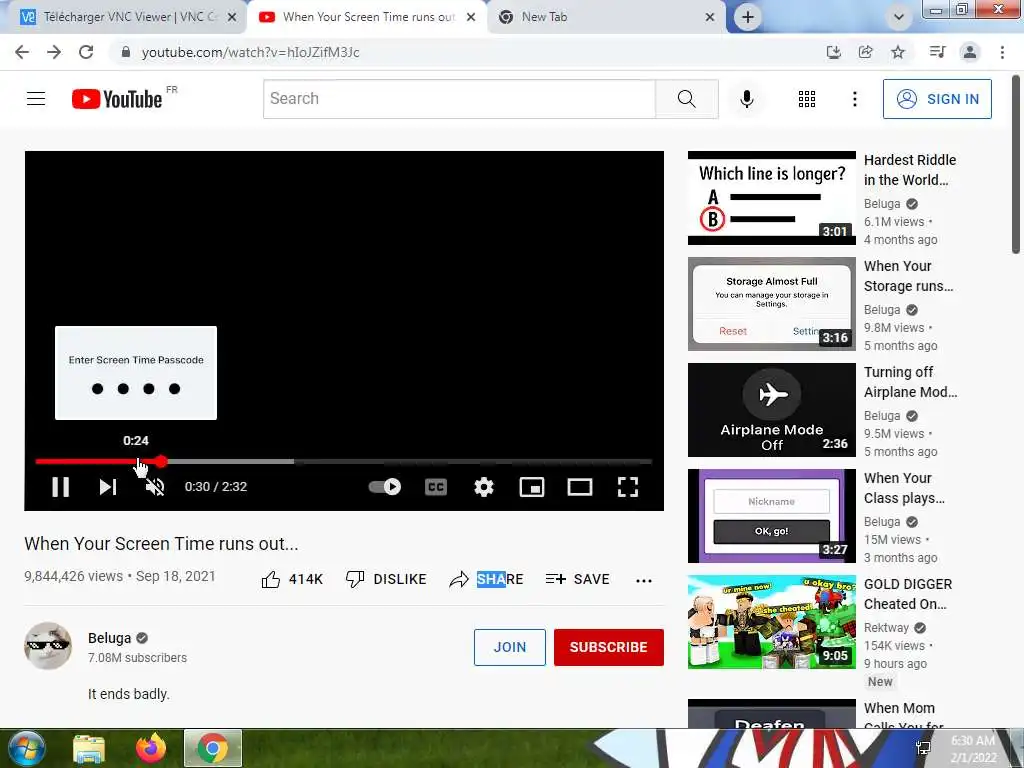Image resolution: width=1024 pixels, height=768 pixels.
Task: Go forward in browser history
Action: (x=54, y=52)
